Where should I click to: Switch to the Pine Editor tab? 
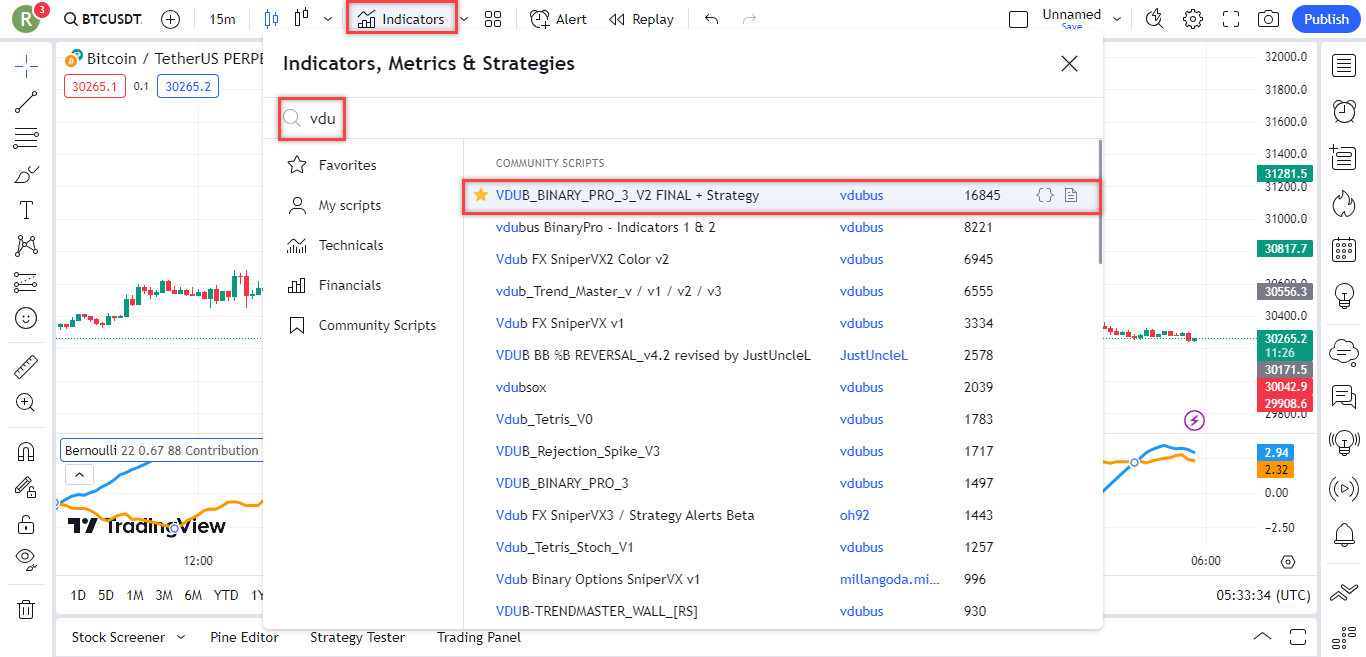[x=244, y=637]
